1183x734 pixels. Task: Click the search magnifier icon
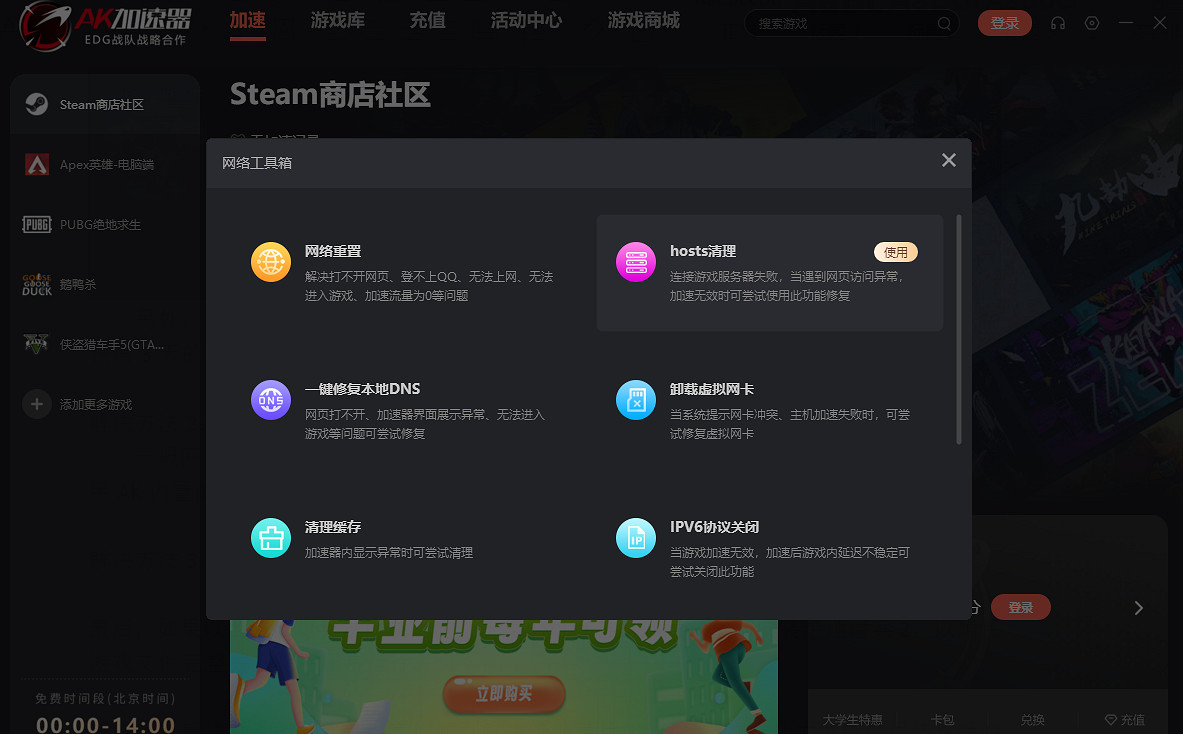(x=944, y=23)
